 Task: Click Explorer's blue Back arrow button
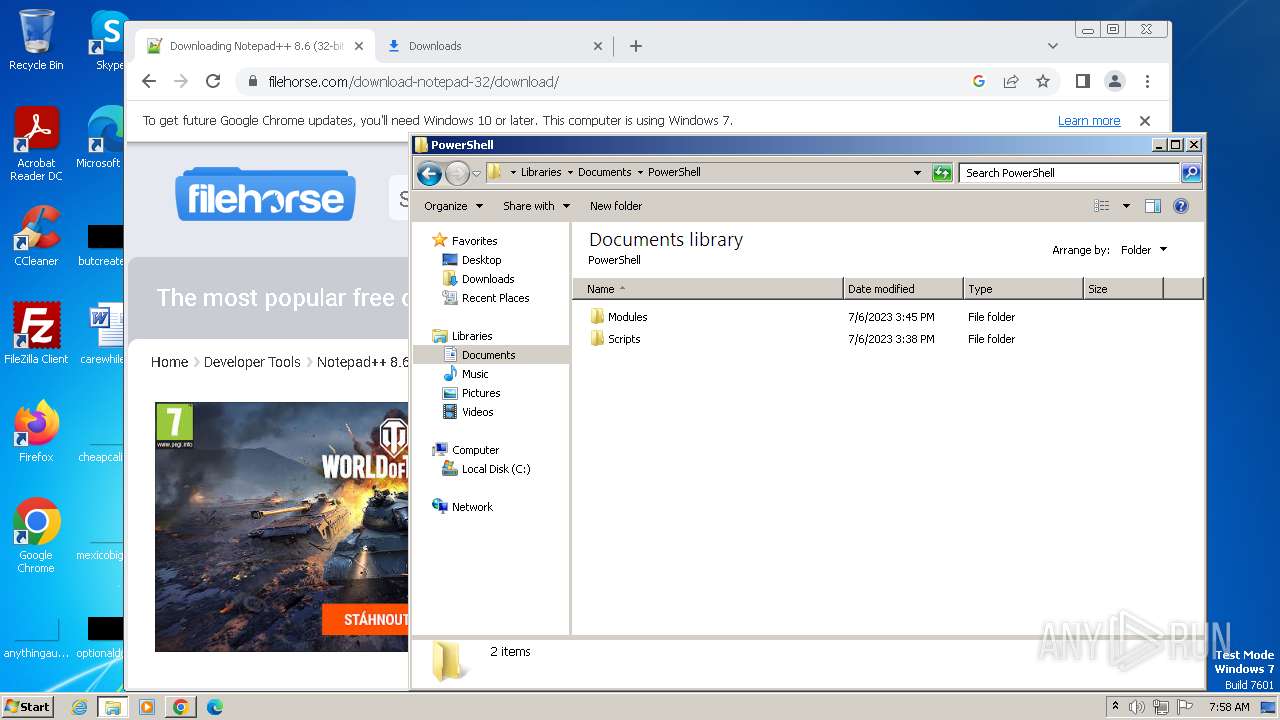coord(429,173)
